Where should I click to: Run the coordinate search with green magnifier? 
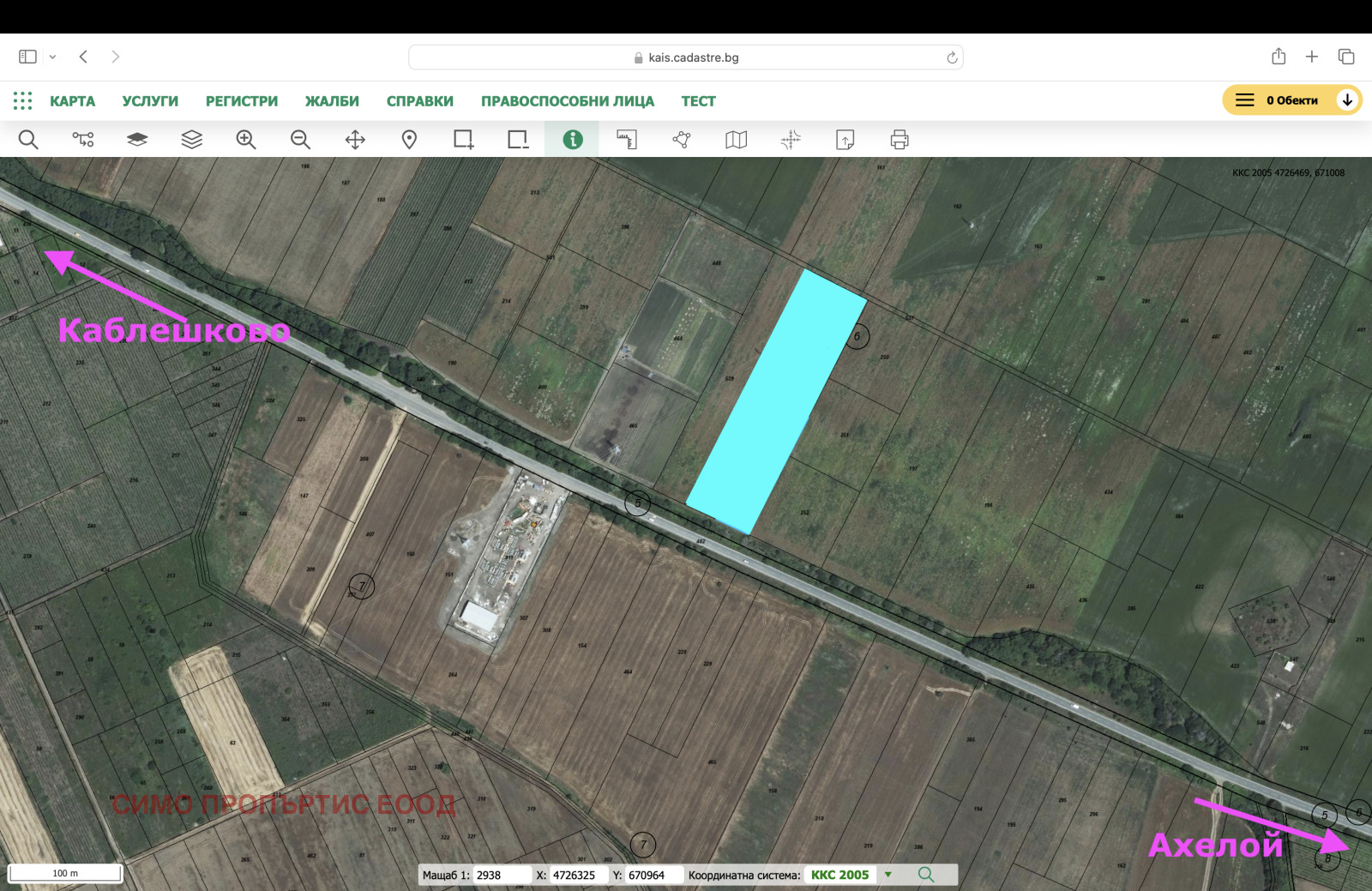click(926, 875)
